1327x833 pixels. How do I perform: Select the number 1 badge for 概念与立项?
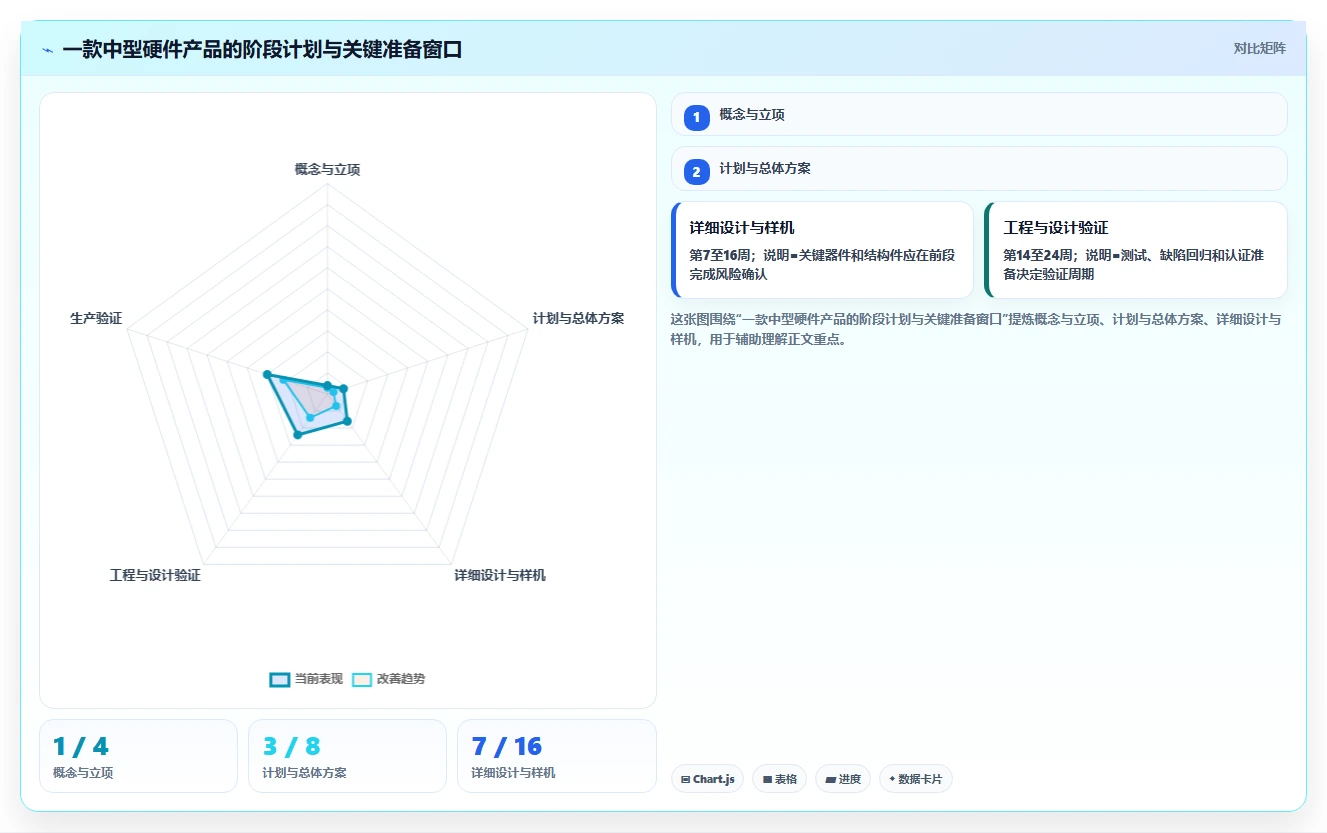tap(697, 118)
